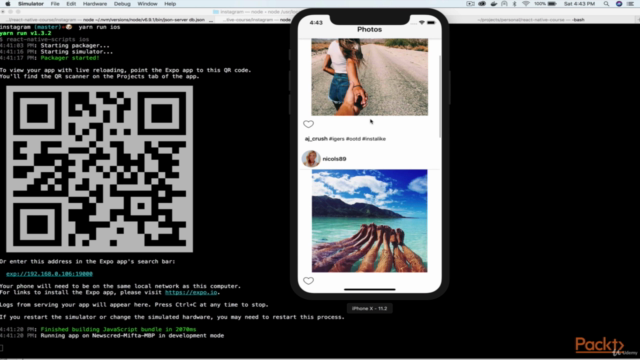Tap the aj_crush username in caption
This screenshot has height=360, width=640.
(316, 139)
